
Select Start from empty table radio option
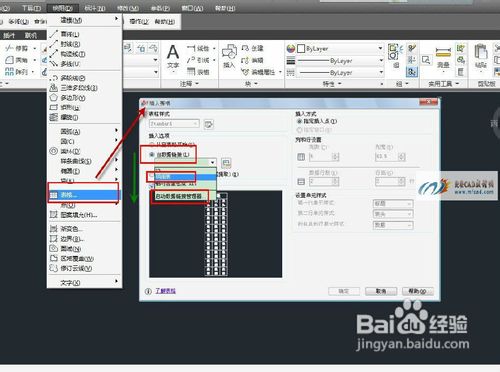(172, 144)
